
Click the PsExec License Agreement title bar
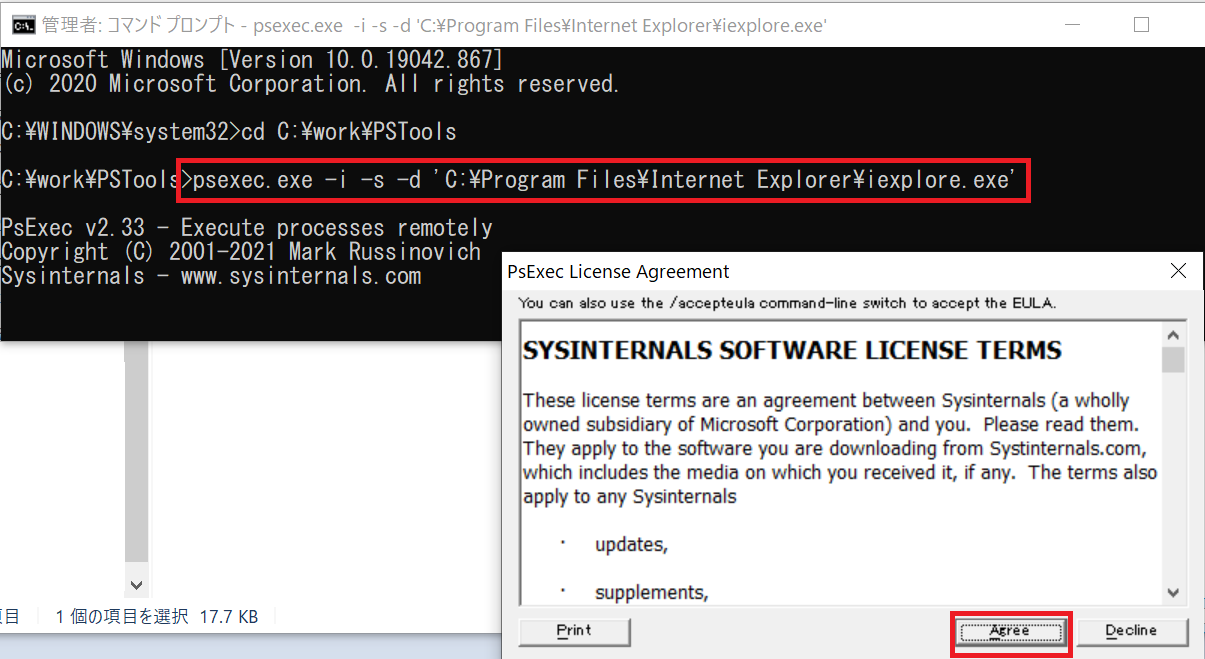tap(700, 271)
